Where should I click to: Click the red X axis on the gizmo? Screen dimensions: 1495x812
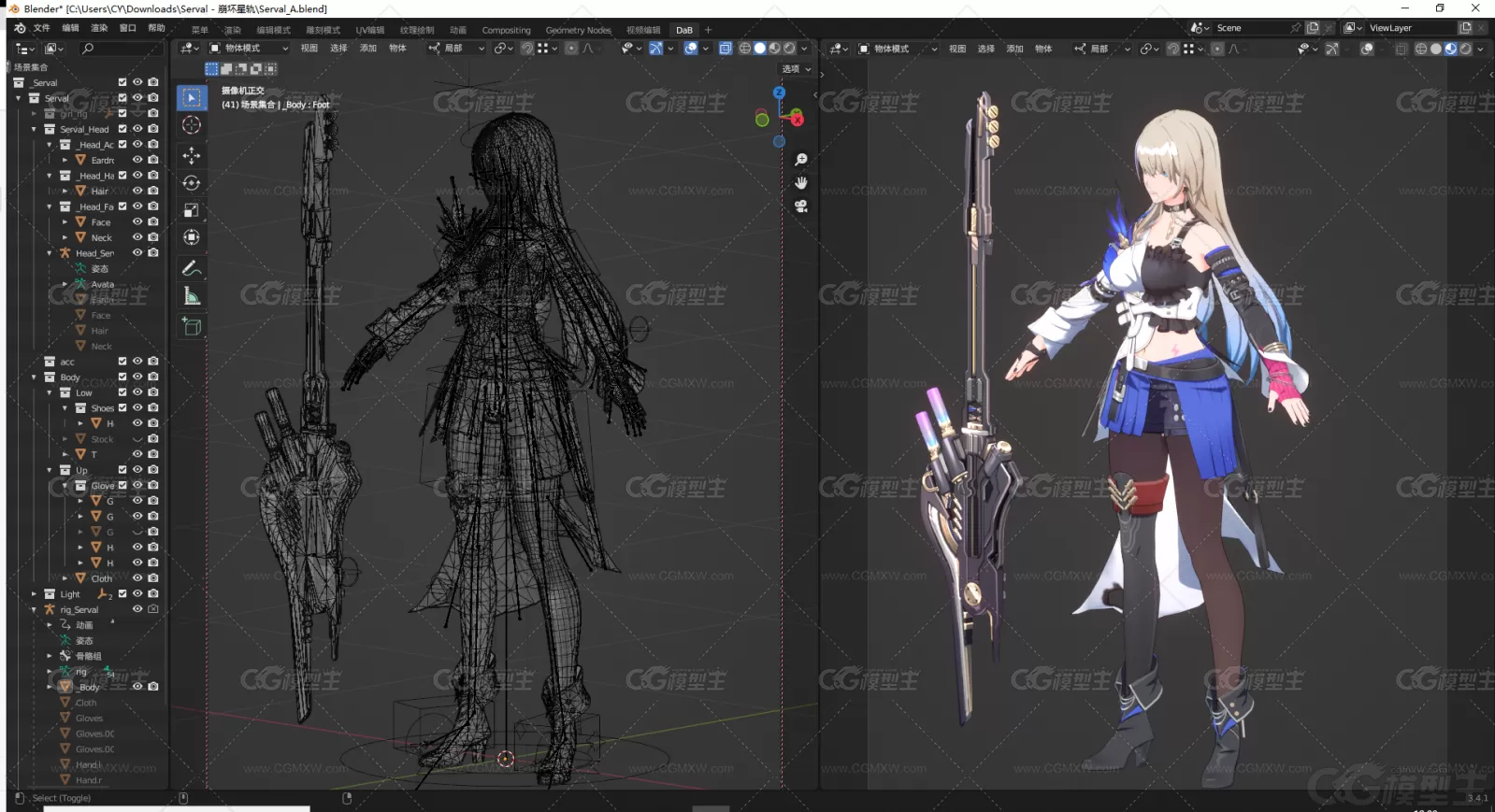(797, 118)
